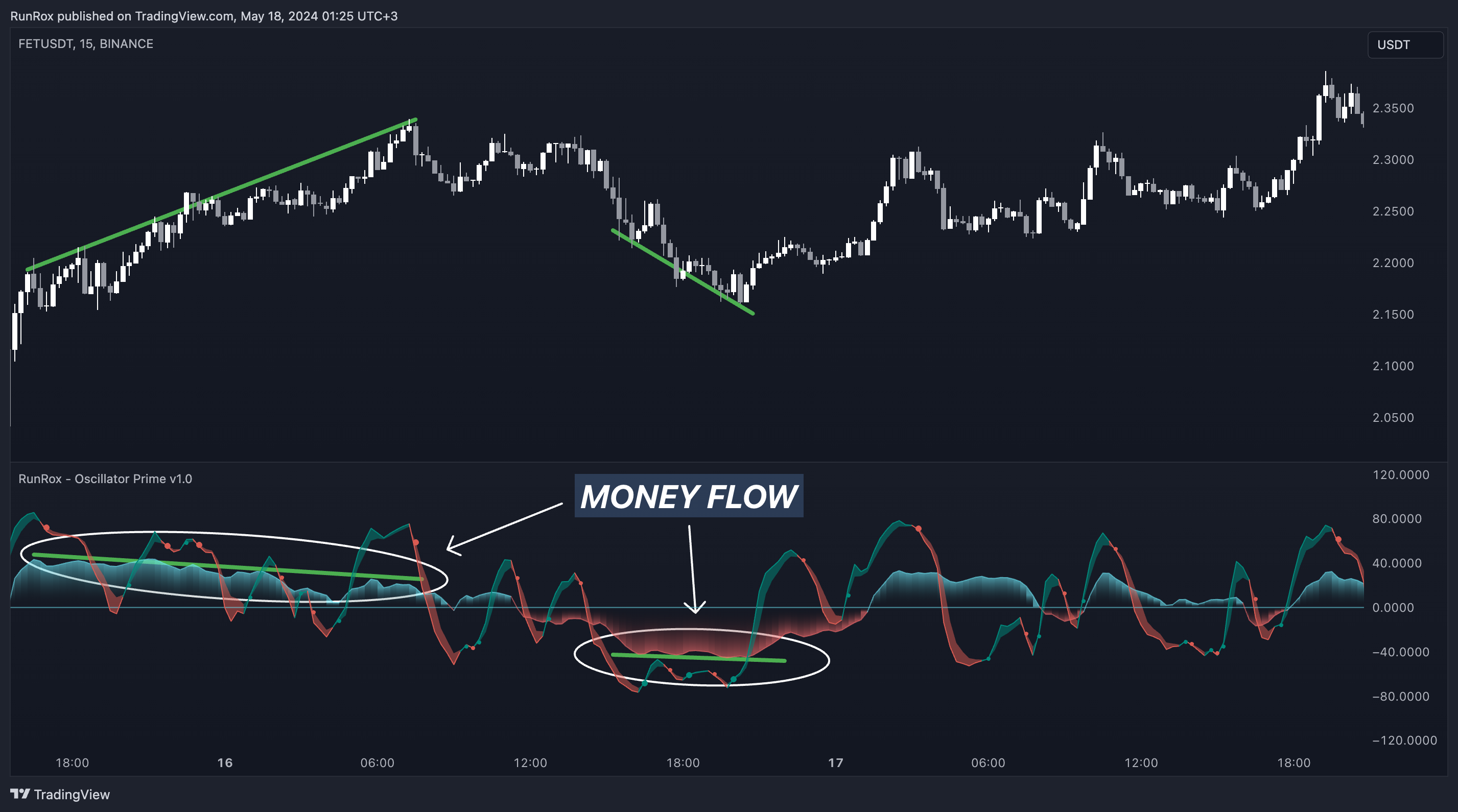Click the TradingView logo icon
1458x812 pixels.
click(x=20, y=794)
